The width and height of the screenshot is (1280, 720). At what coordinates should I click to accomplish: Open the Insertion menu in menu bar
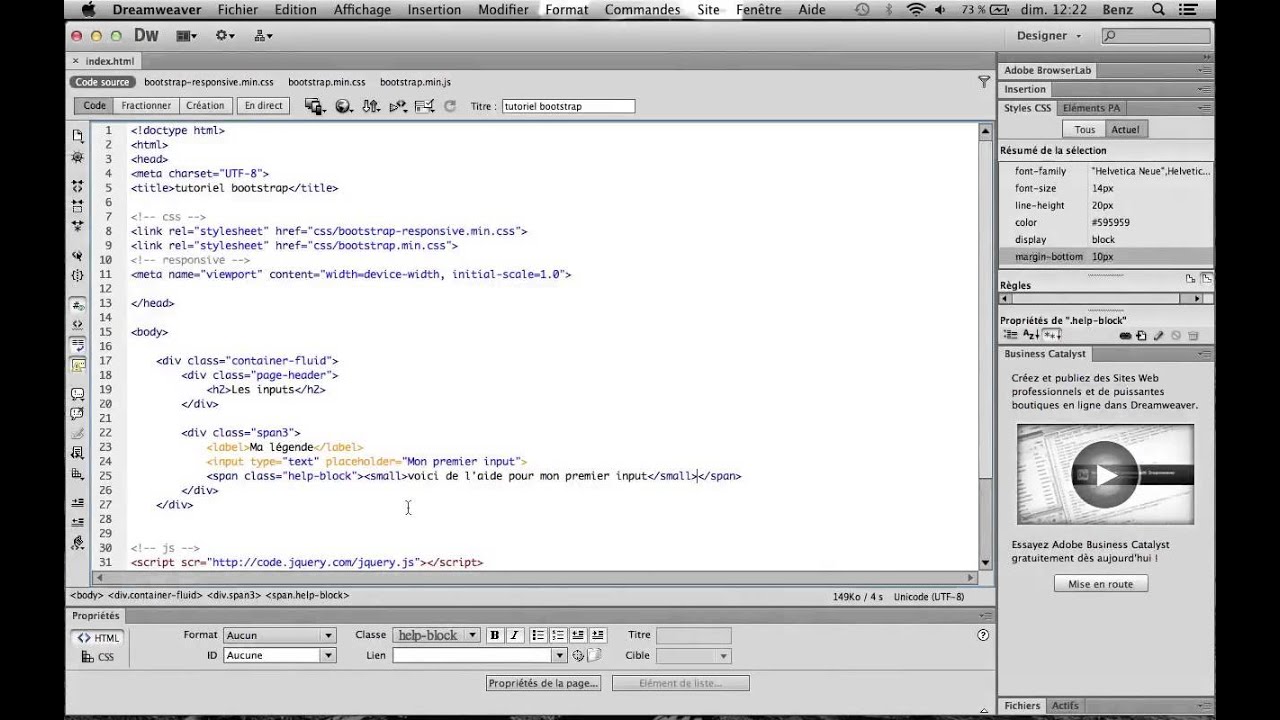tap(434, 10)
